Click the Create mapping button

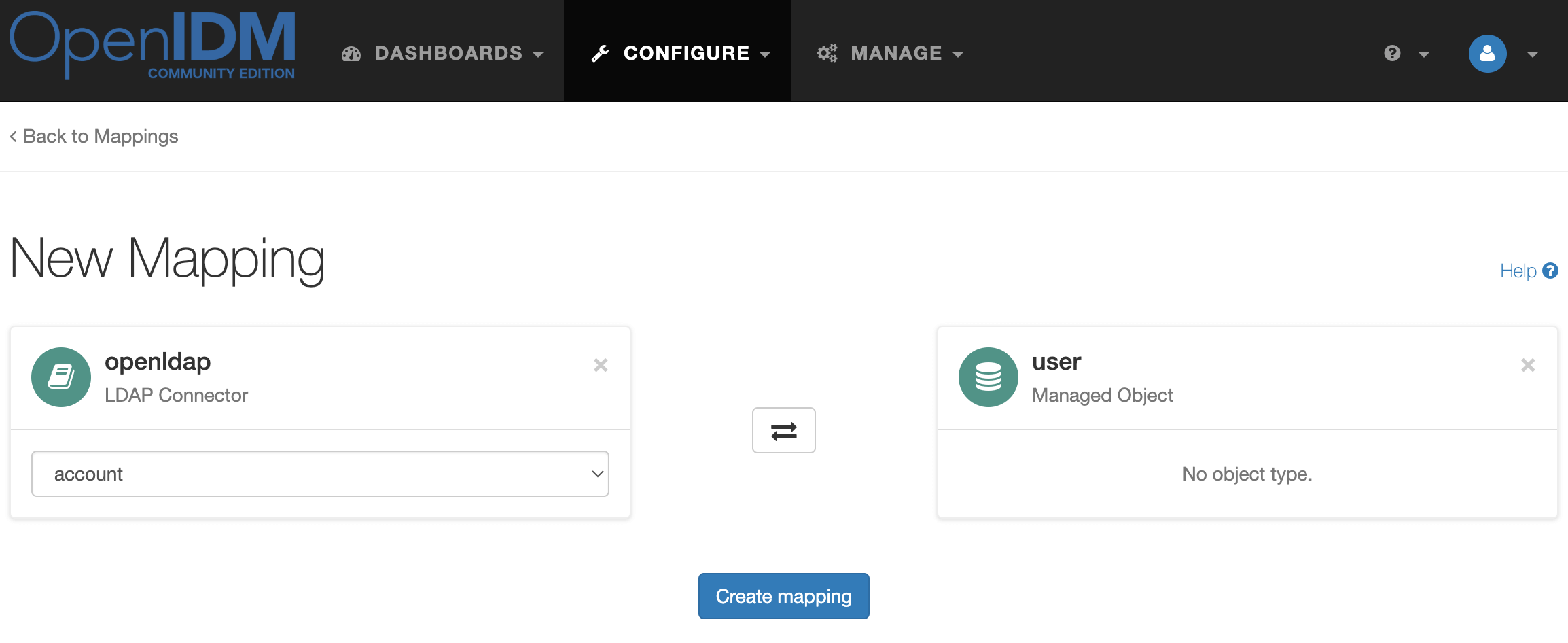click(783, 596)
